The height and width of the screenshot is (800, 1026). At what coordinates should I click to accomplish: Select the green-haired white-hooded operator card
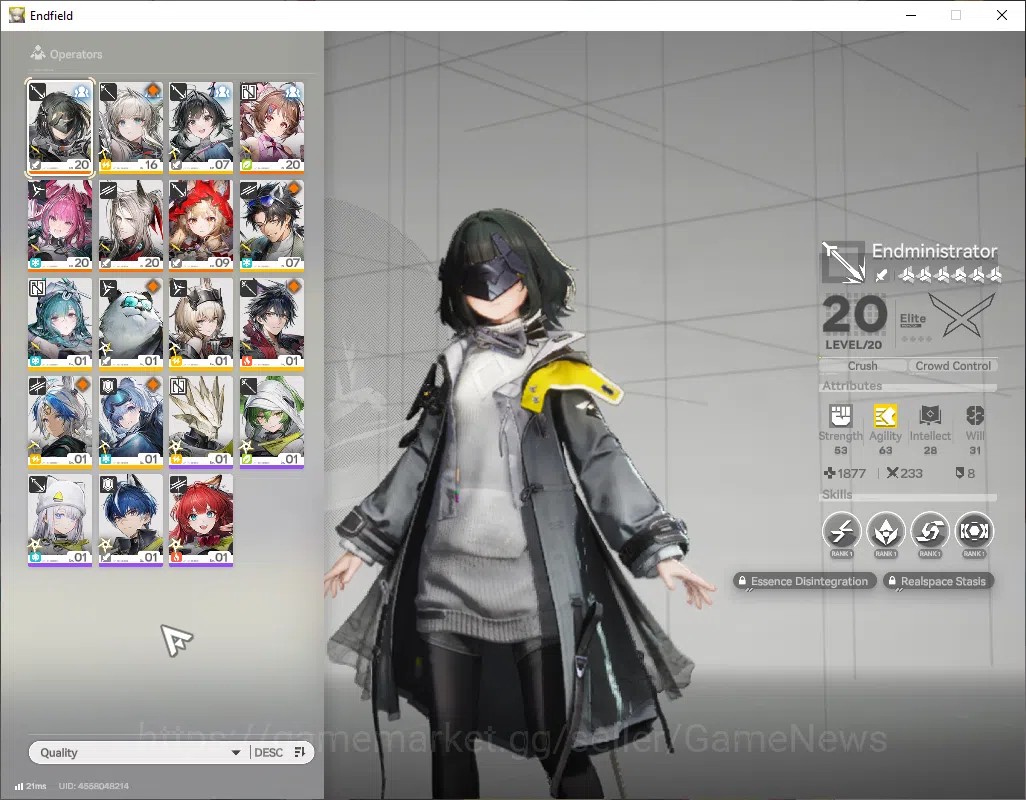pyautogui.click(x=272, y=422)
